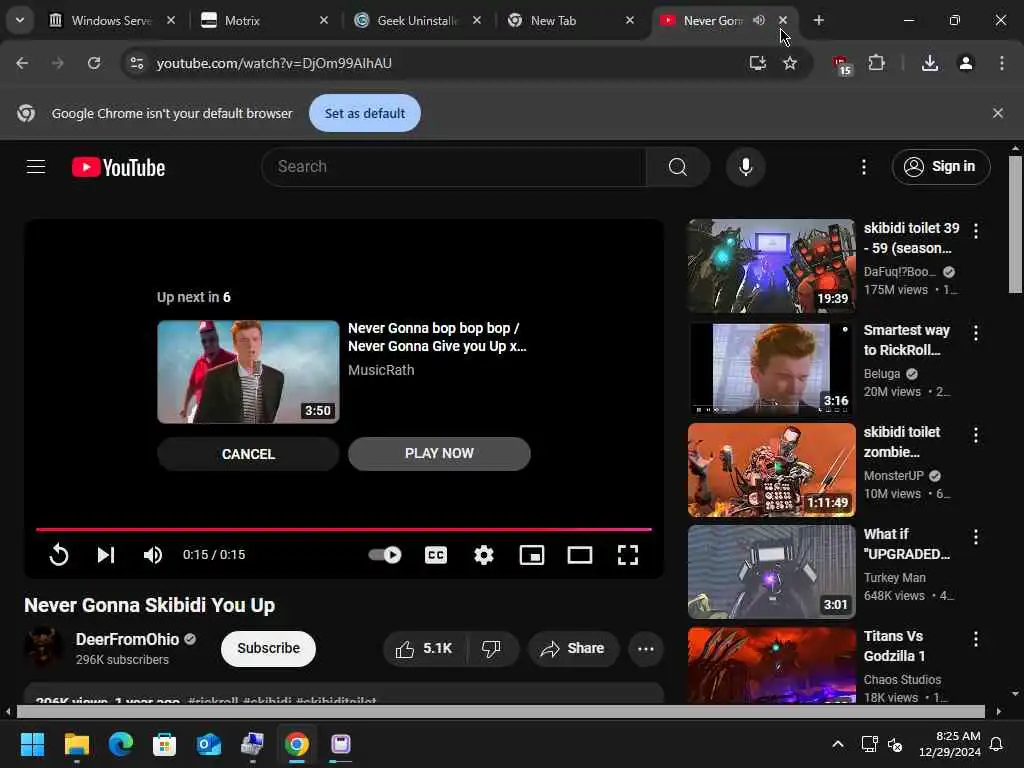Image resolution: width=1024 pixels, height=768 pixels.
Task: Open video player settings gear
Action: [484, 555]
